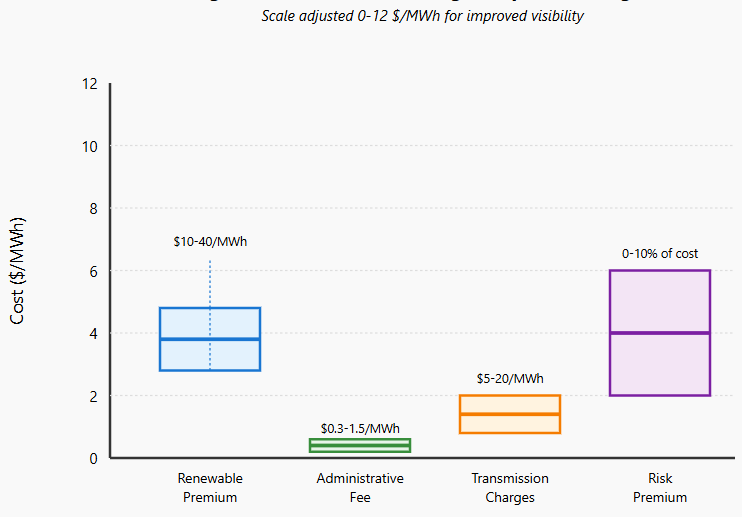Select the "$0.3-1.5/MWh" annotation label
Image resolution: width=742 pixels, height=517 pixels.
click(360, 428)
